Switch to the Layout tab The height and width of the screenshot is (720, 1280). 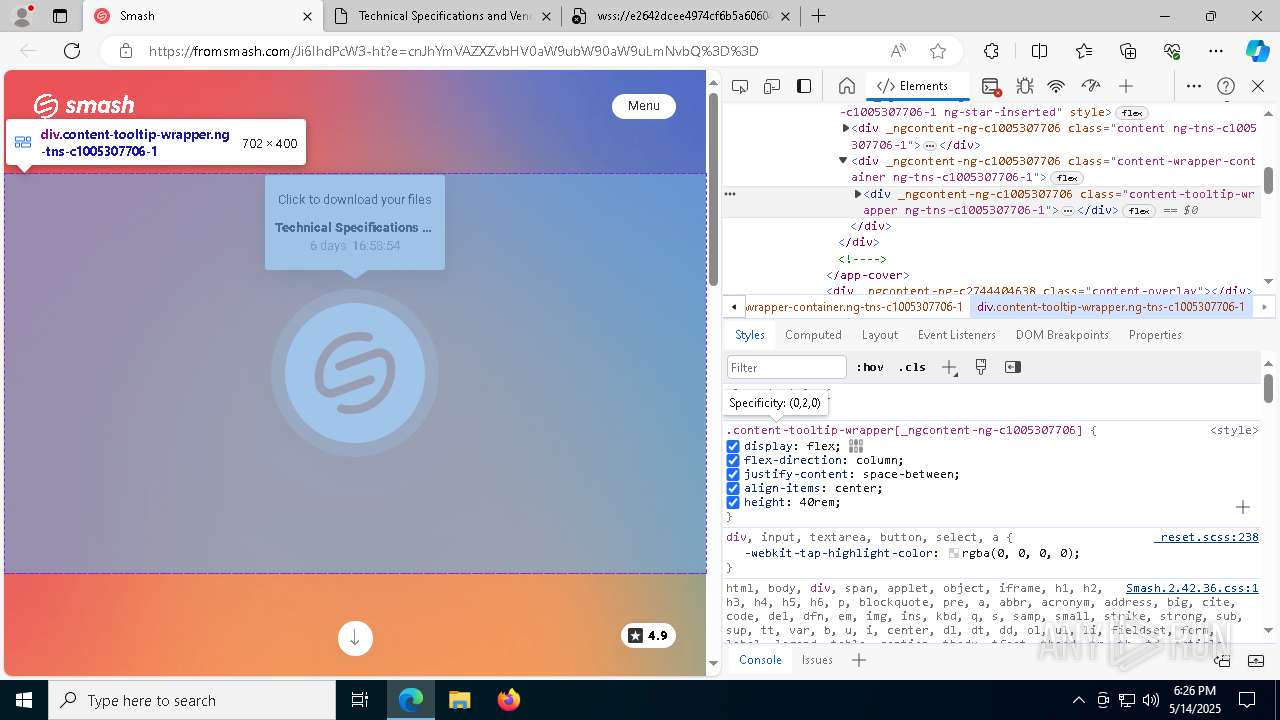880,335
